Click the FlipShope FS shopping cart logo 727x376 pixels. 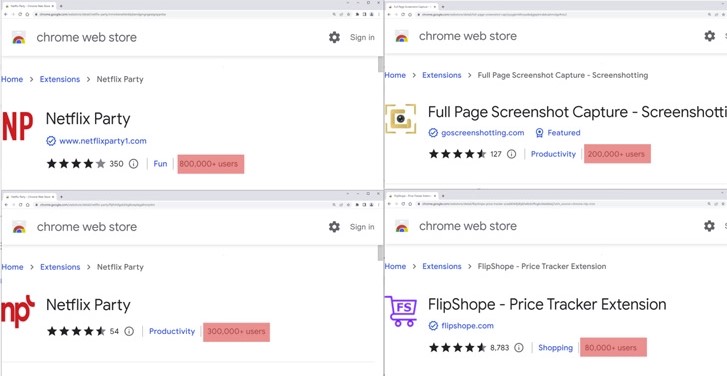click(401, 311)
